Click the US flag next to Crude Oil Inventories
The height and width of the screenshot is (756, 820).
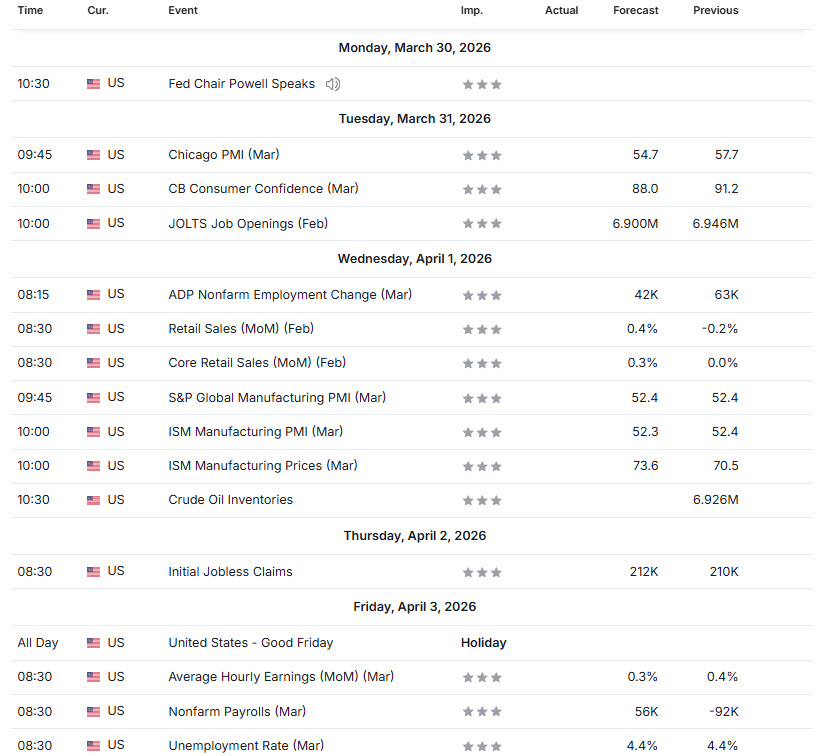[93, 500]
